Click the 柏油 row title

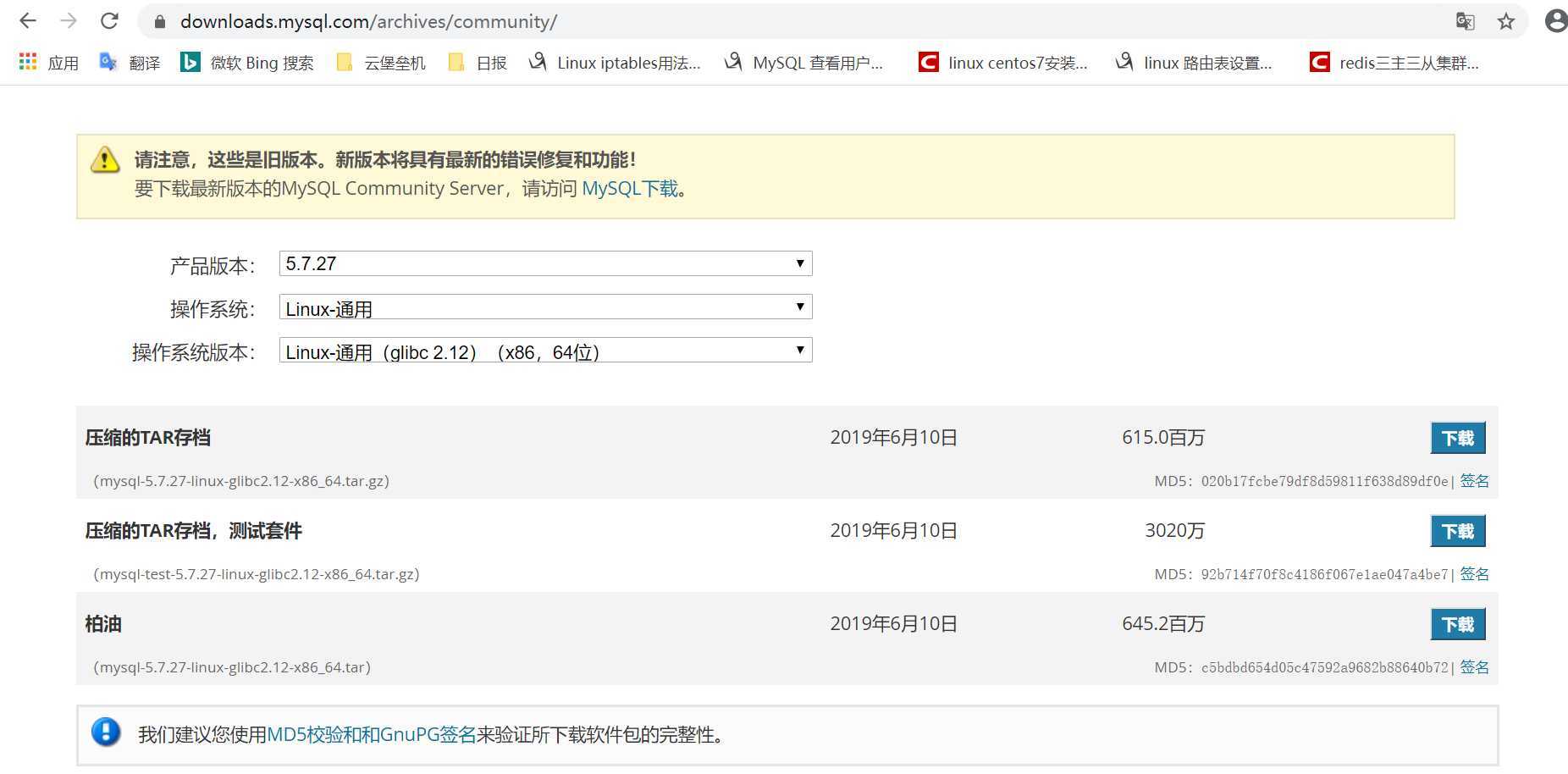click(x=103, y=624)
